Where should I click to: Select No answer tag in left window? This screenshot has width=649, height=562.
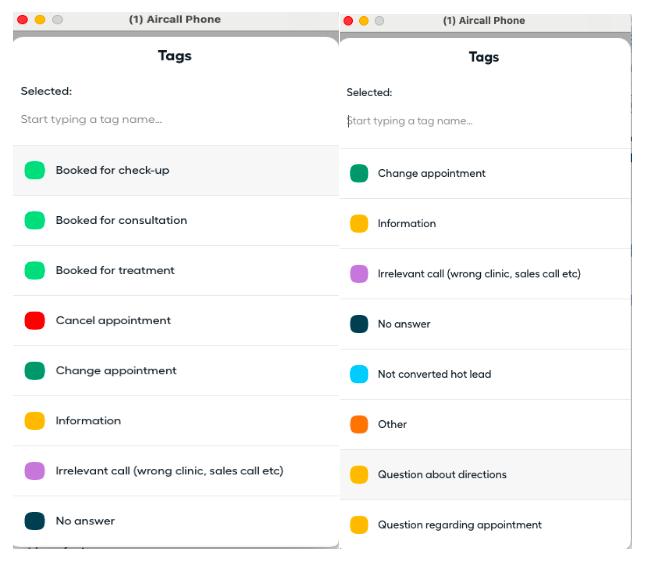[85, 521]
